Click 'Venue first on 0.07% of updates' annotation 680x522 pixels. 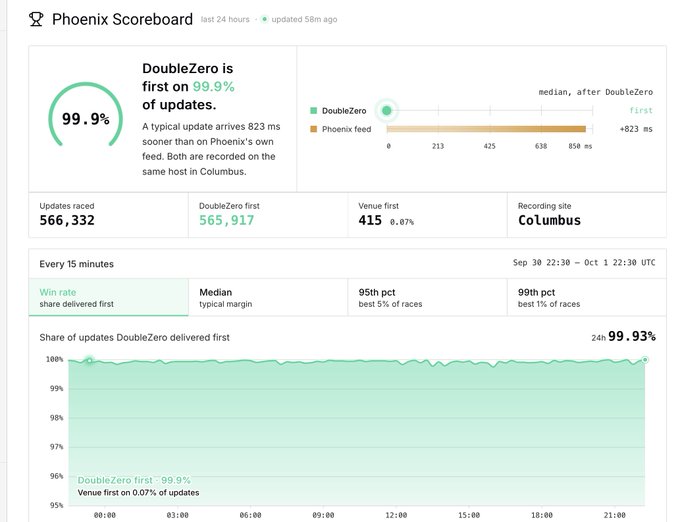138,493
